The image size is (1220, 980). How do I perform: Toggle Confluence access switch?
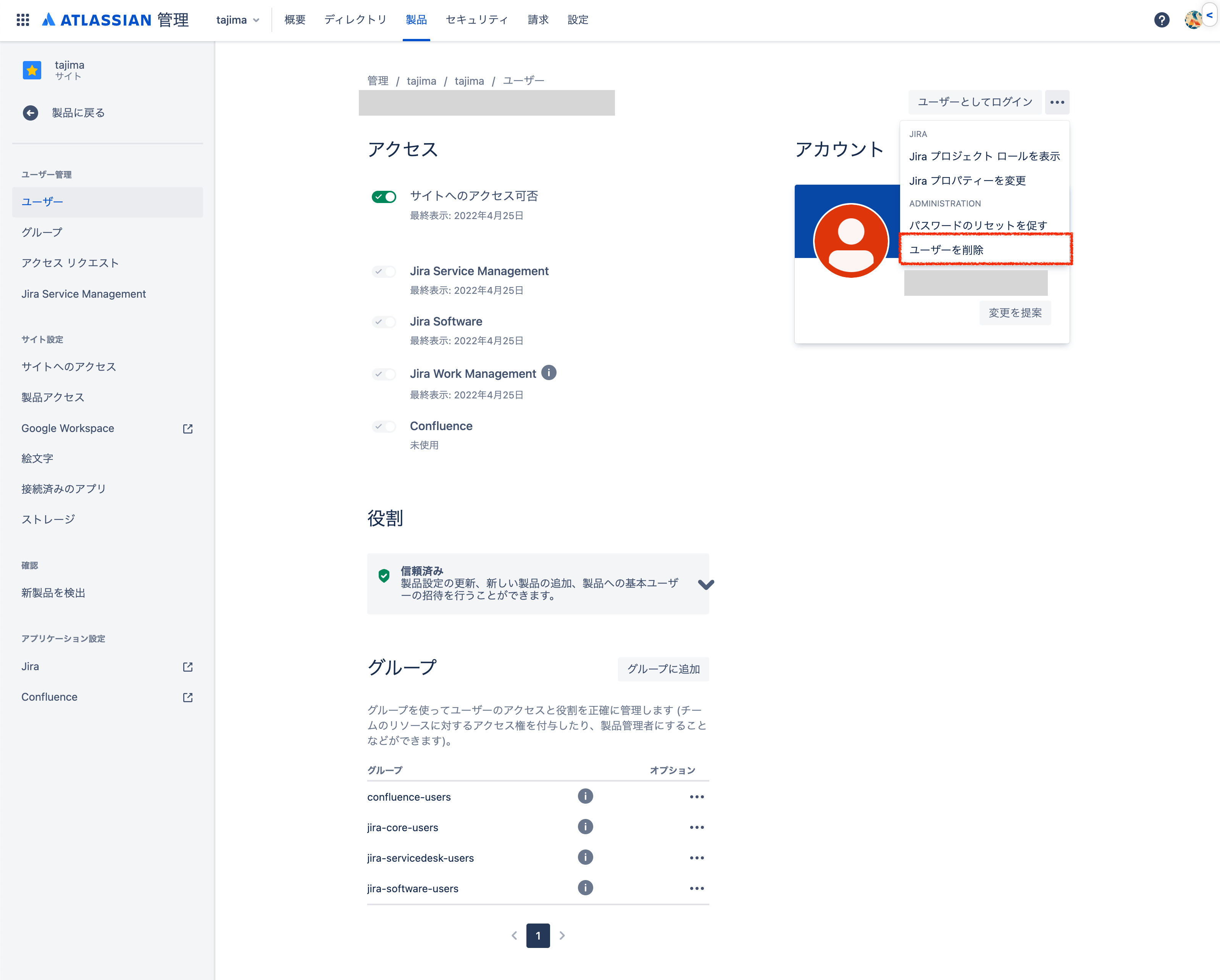pyautogui.click(x=384, y=426)
